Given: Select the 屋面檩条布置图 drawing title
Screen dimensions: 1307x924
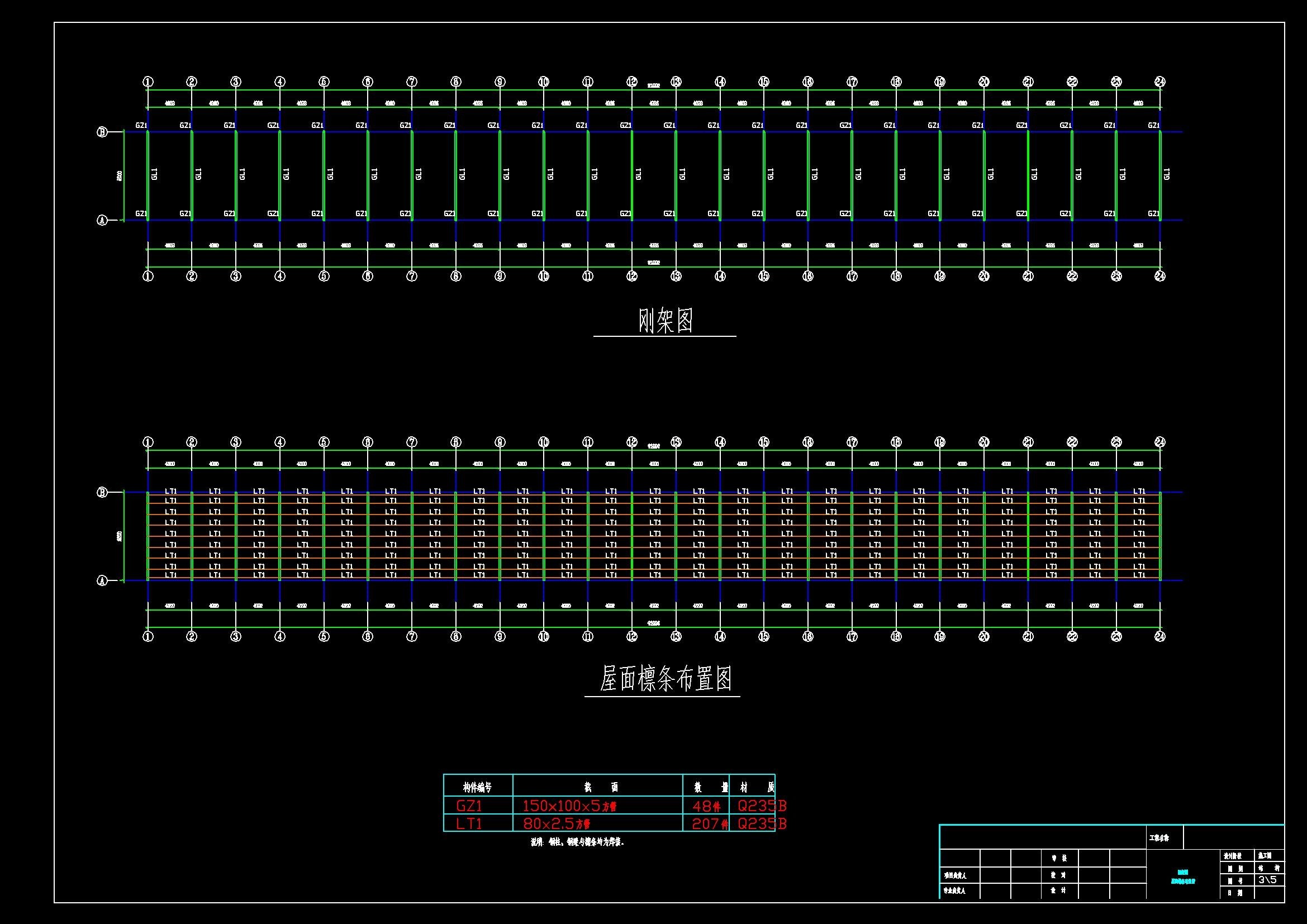Looking at the screenshot, I should pyautogui.click(x=666, y=679).
